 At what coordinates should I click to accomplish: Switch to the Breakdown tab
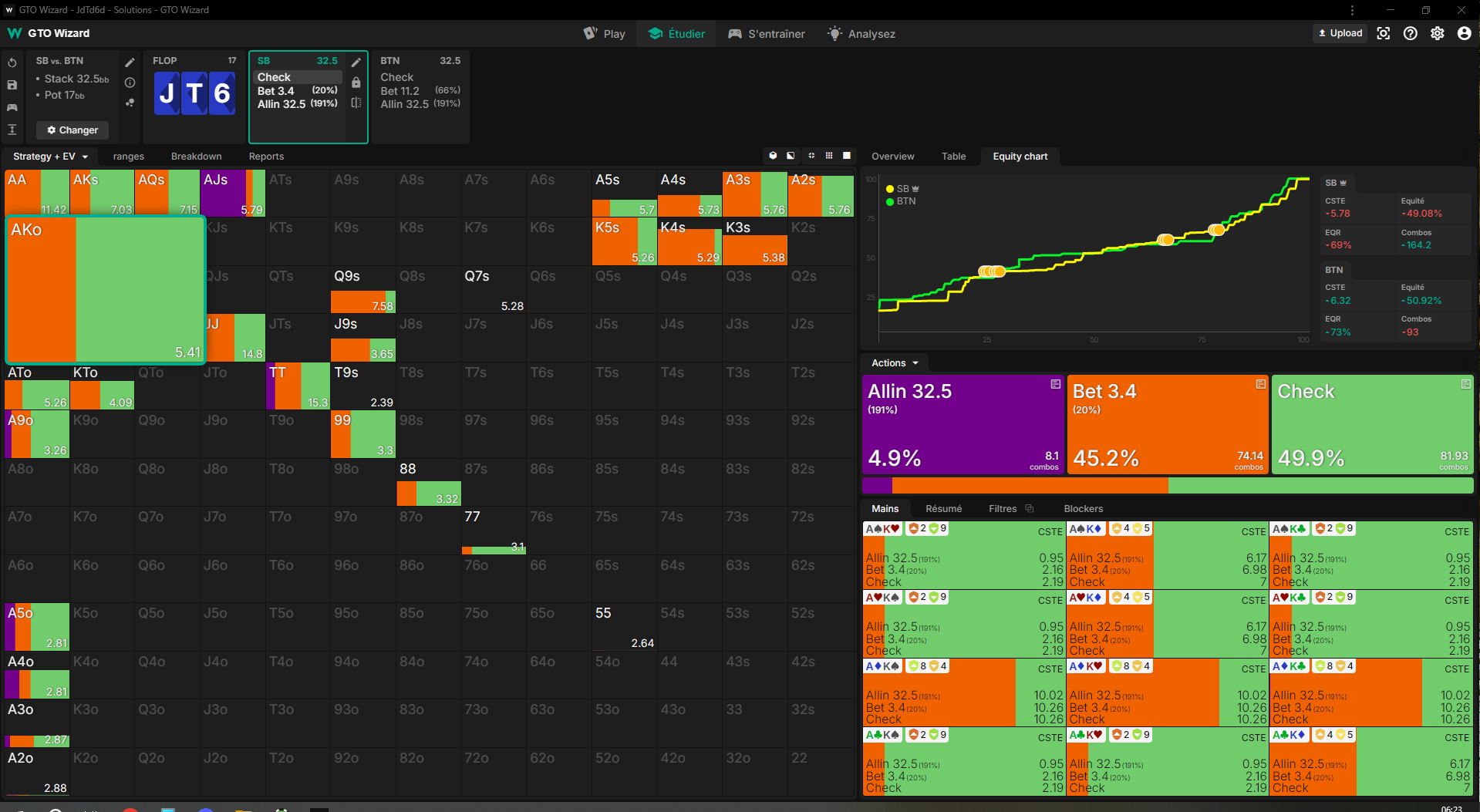tap(196, 157)
